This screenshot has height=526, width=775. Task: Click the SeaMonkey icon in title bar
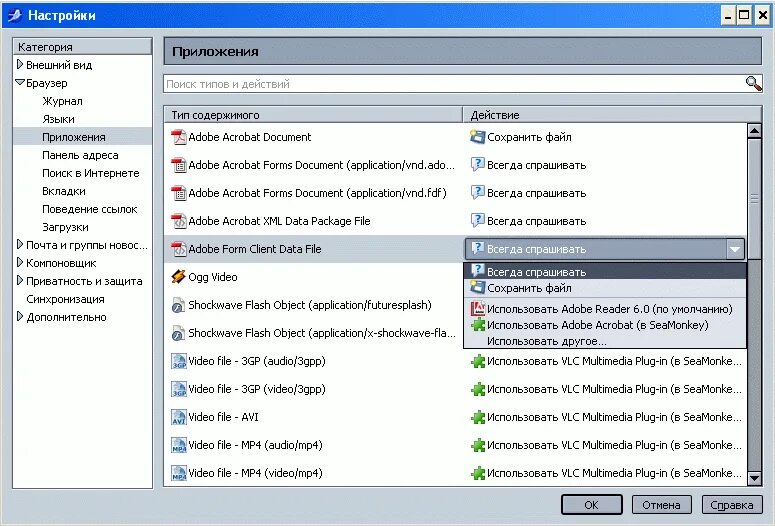tap(14, 15)
